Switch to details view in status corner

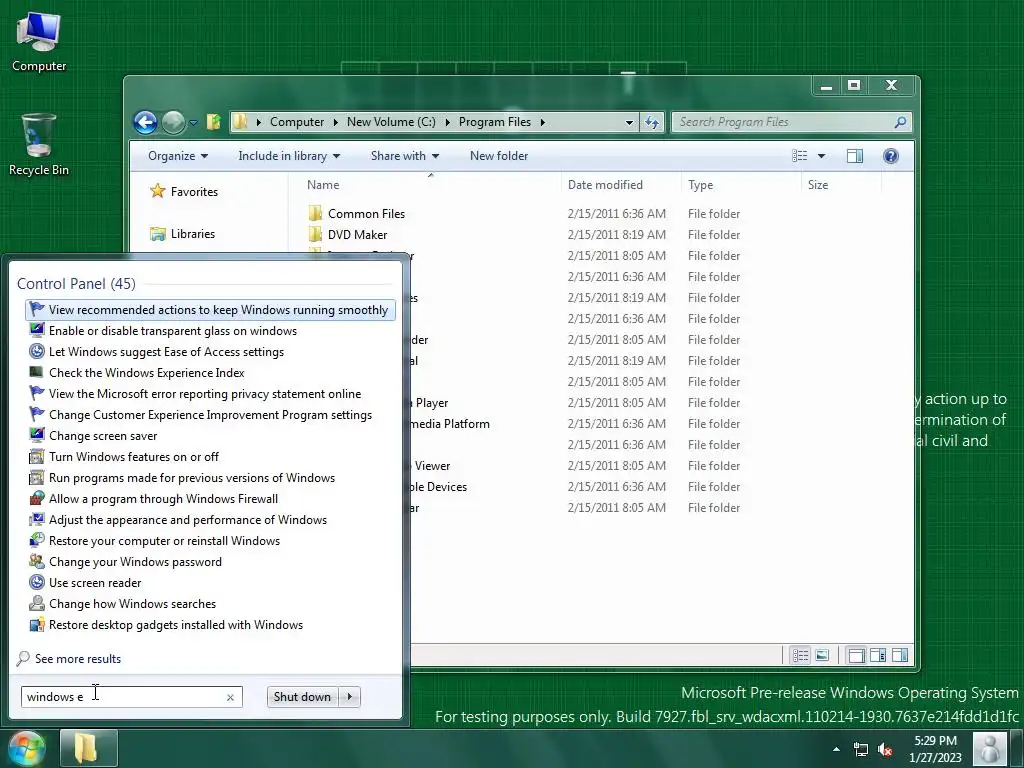(800, 655)
